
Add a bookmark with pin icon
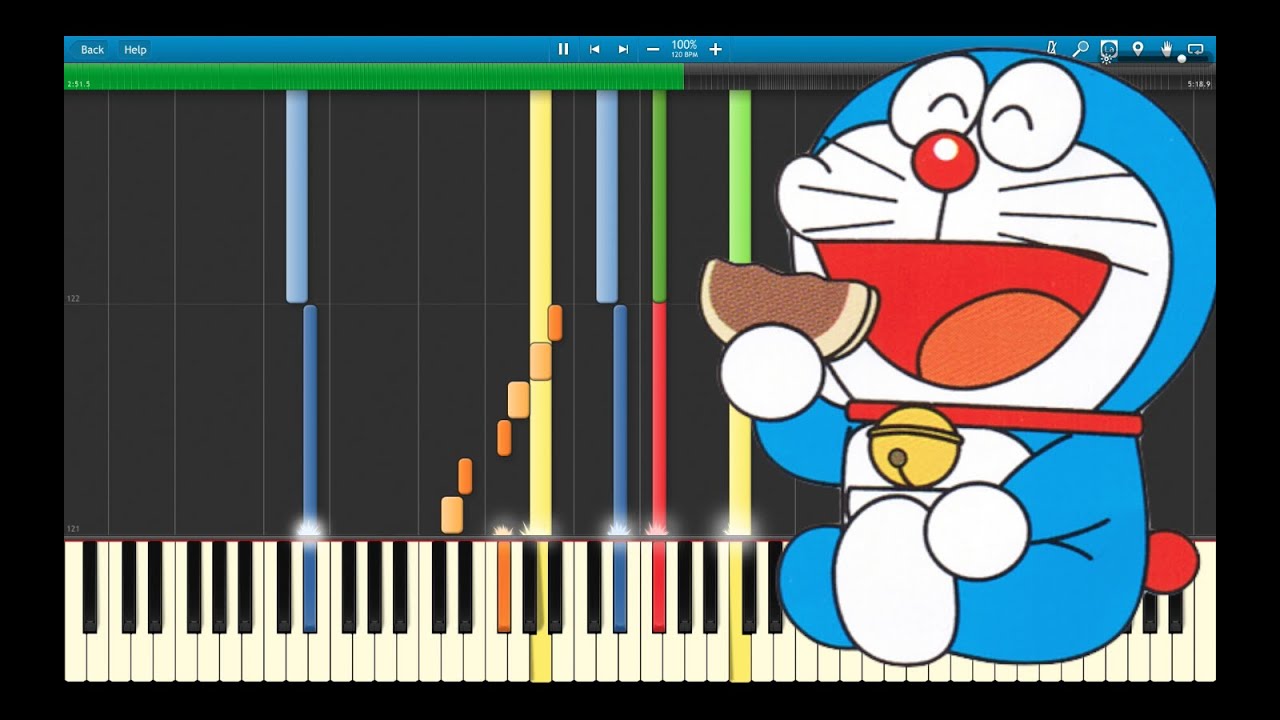click(1137, 48)
